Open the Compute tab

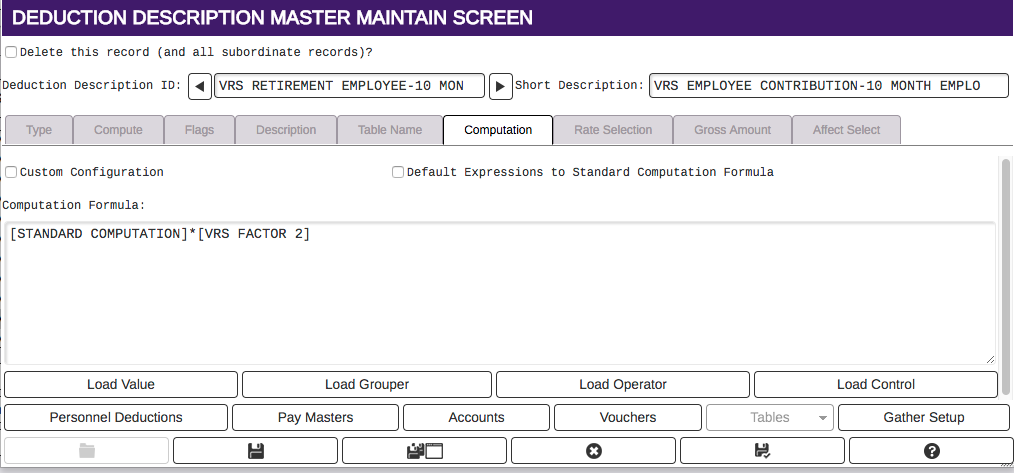tap(118, 129)
